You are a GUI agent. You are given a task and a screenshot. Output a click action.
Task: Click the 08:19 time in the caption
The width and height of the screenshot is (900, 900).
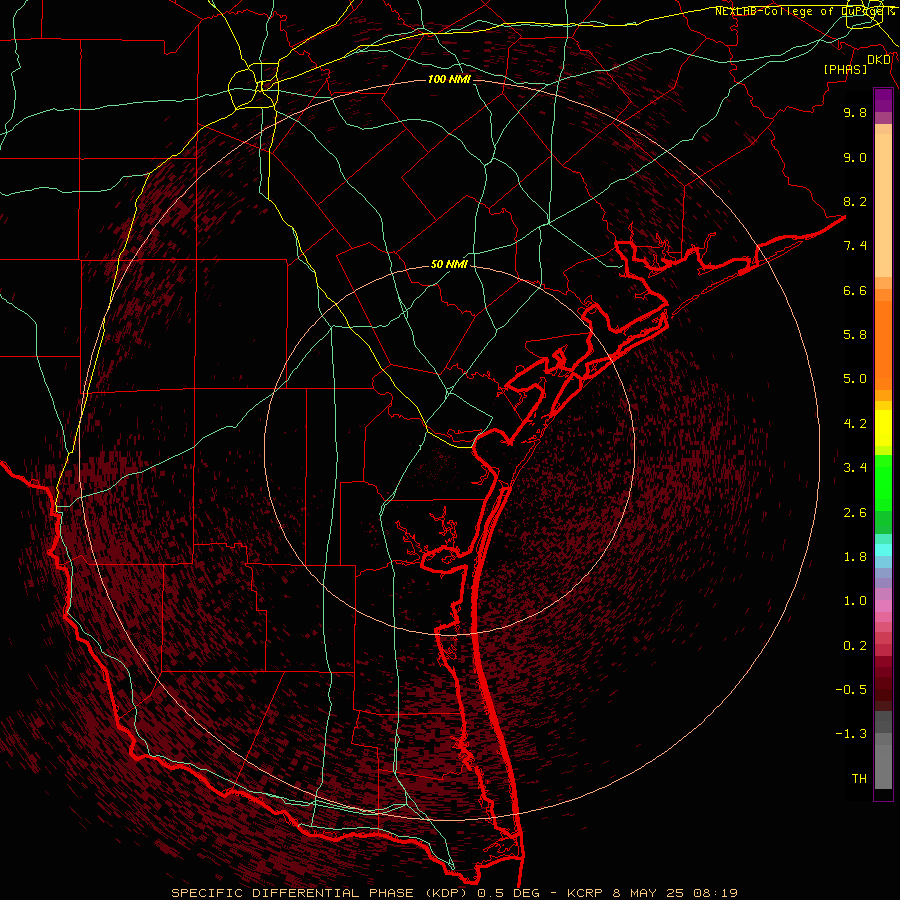[x=716, y=893]
